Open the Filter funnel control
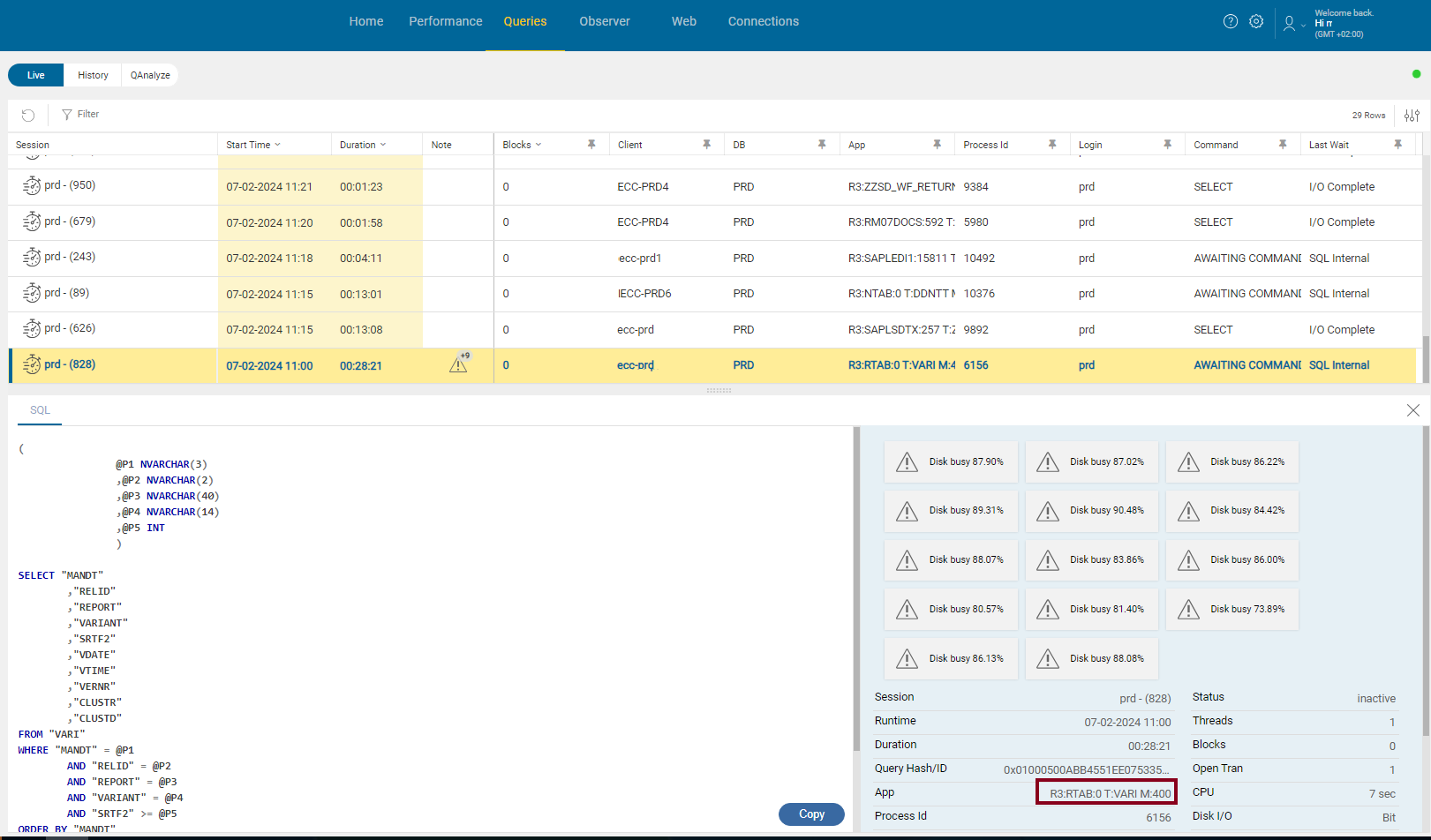The height and width of the screenshot is (840, 1431). click(x=80, y=114)
